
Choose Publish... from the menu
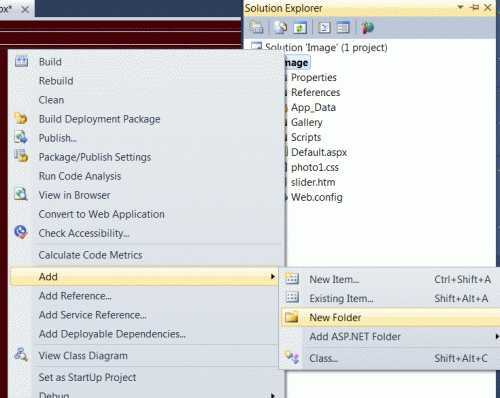pos(58,138)
